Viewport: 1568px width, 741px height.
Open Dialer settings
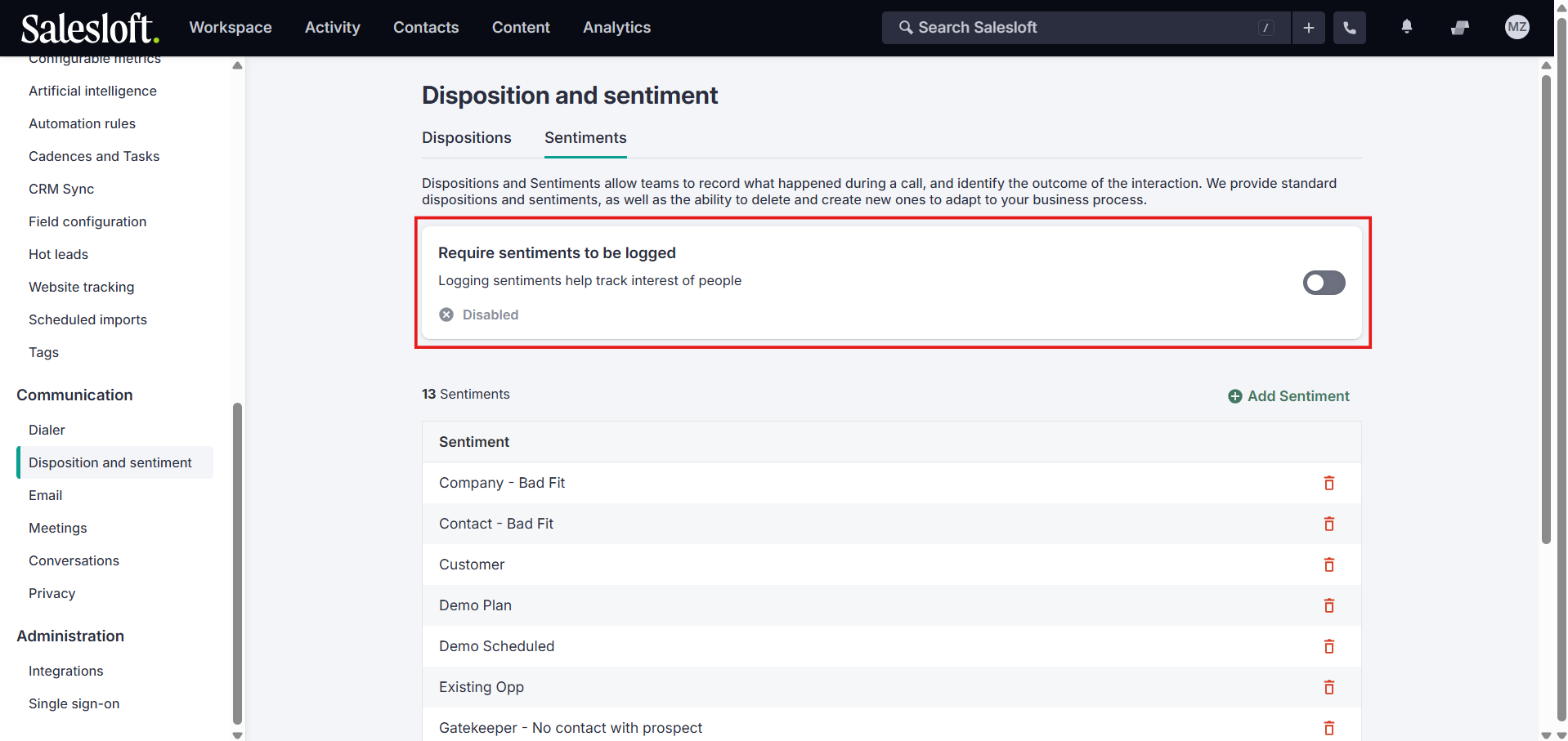tap(47, 430)
